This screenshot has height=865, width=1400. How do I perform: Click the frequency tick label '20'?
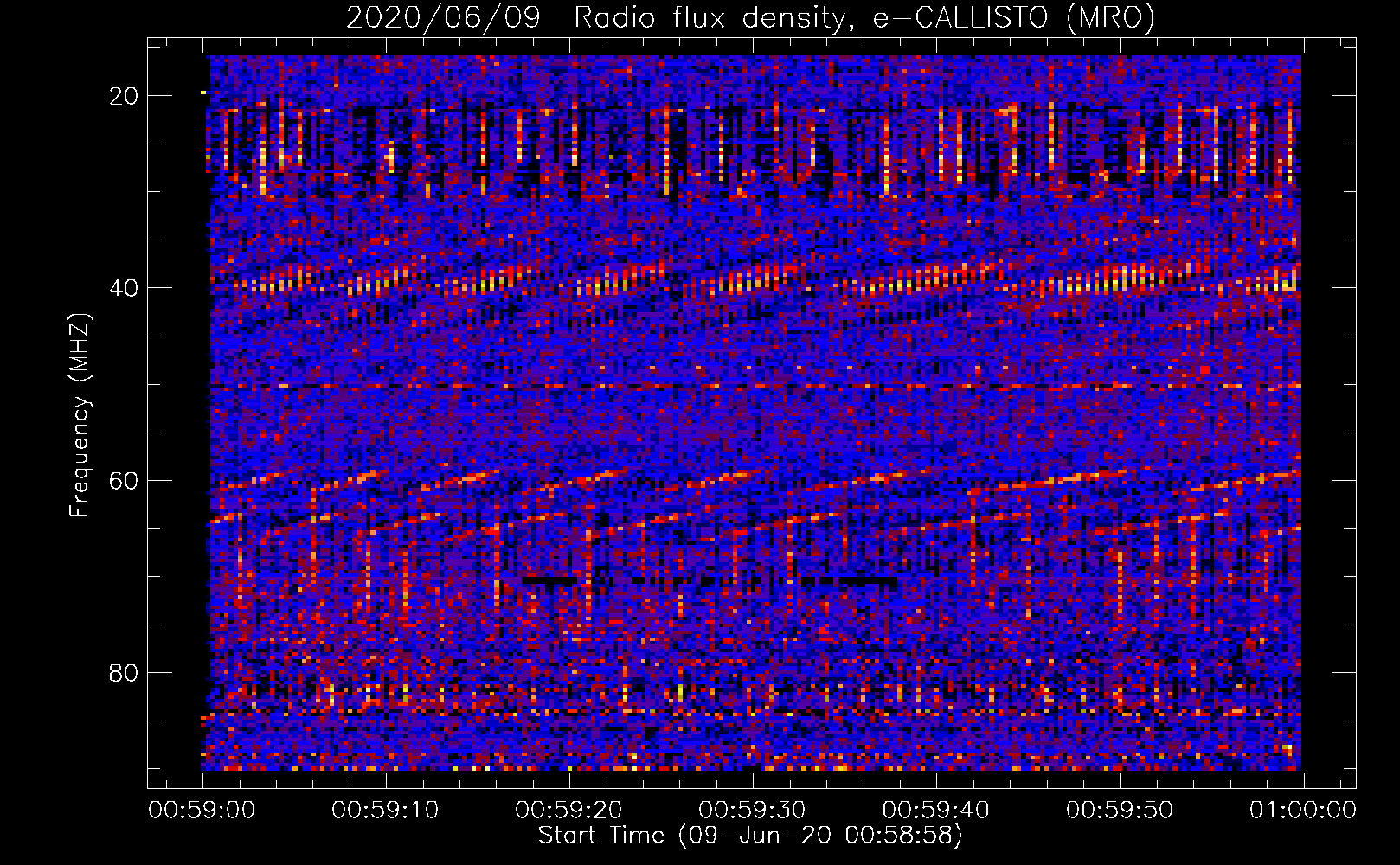pyautogui.click(x=124, y=96)
